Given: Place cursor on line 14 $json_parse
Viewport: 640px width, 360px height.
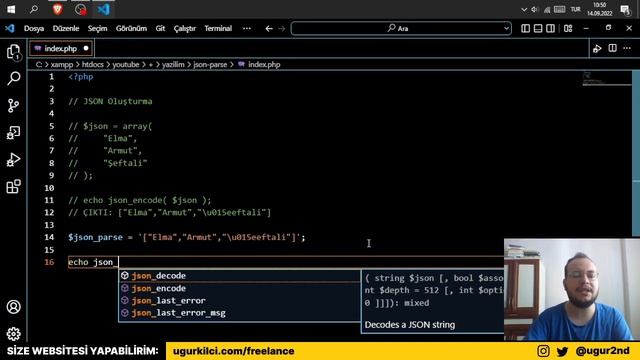Looking at the screenshot, I should (96, 237).
